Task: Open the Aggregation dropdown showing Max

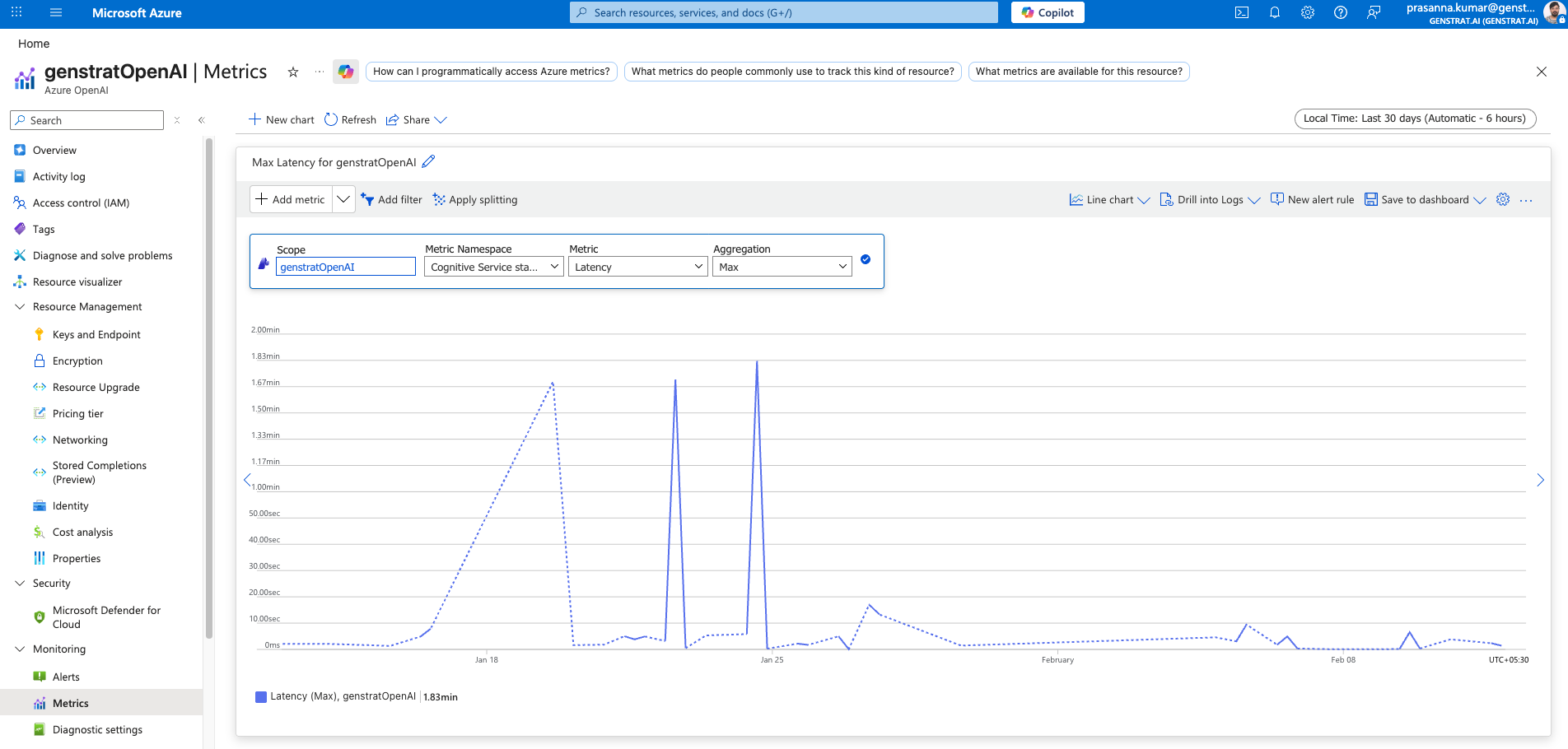Action: click(782, 267)
